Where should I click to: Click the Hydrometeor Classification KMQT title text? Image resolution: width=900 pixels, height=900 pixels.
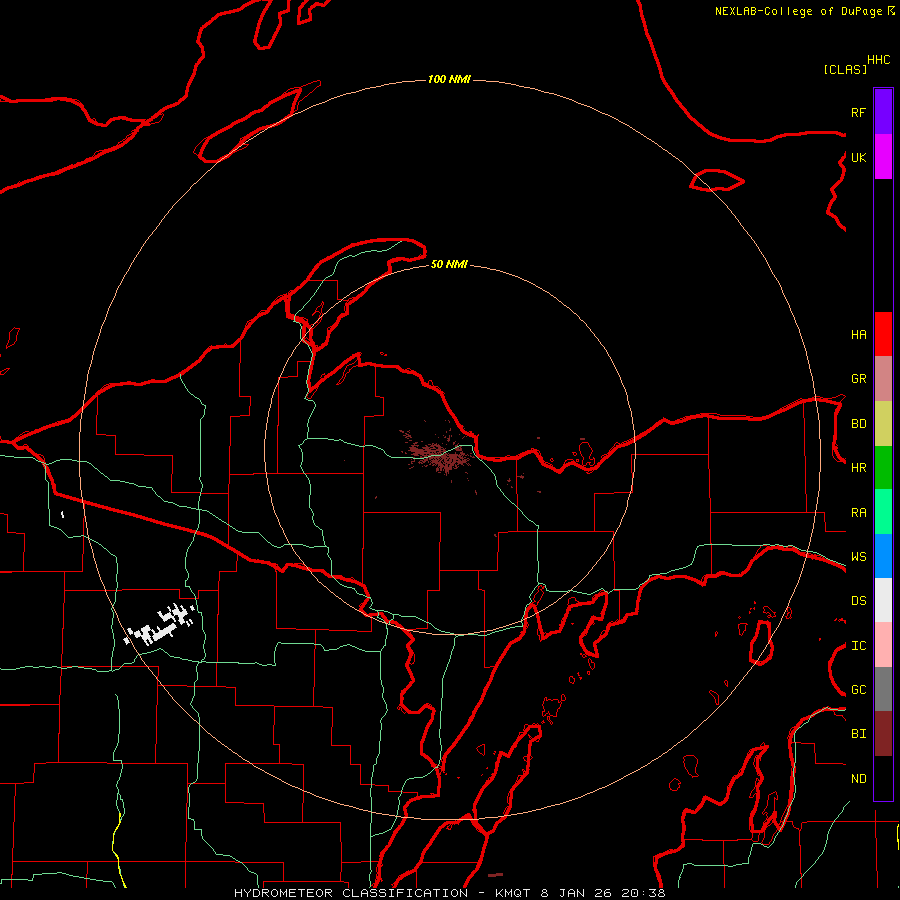coord(450,893)
